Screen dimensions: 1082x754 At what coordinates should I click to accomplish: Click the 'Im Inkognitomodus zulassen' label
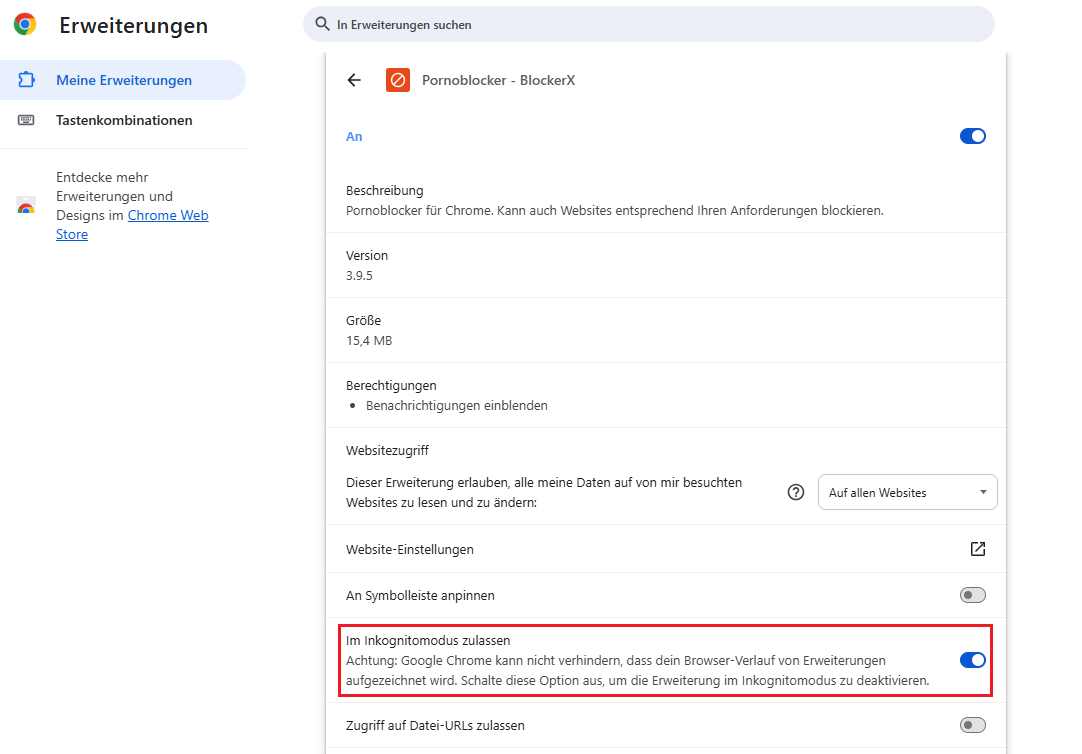[x=428, y=641]
